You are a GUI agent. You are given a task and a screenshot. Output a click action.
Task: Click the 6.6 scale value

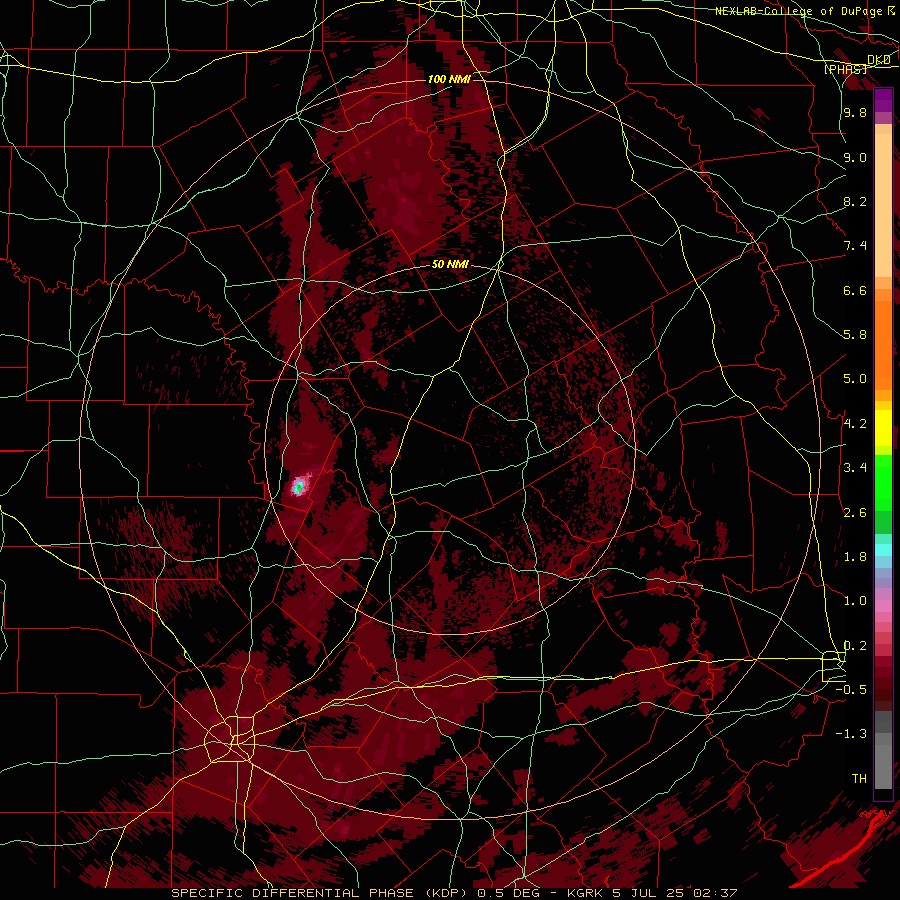855,290
